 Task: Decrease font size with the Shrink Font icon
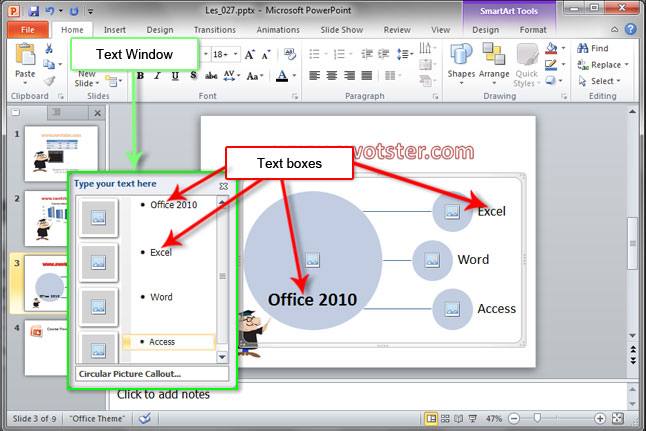(x=266, y=54)
